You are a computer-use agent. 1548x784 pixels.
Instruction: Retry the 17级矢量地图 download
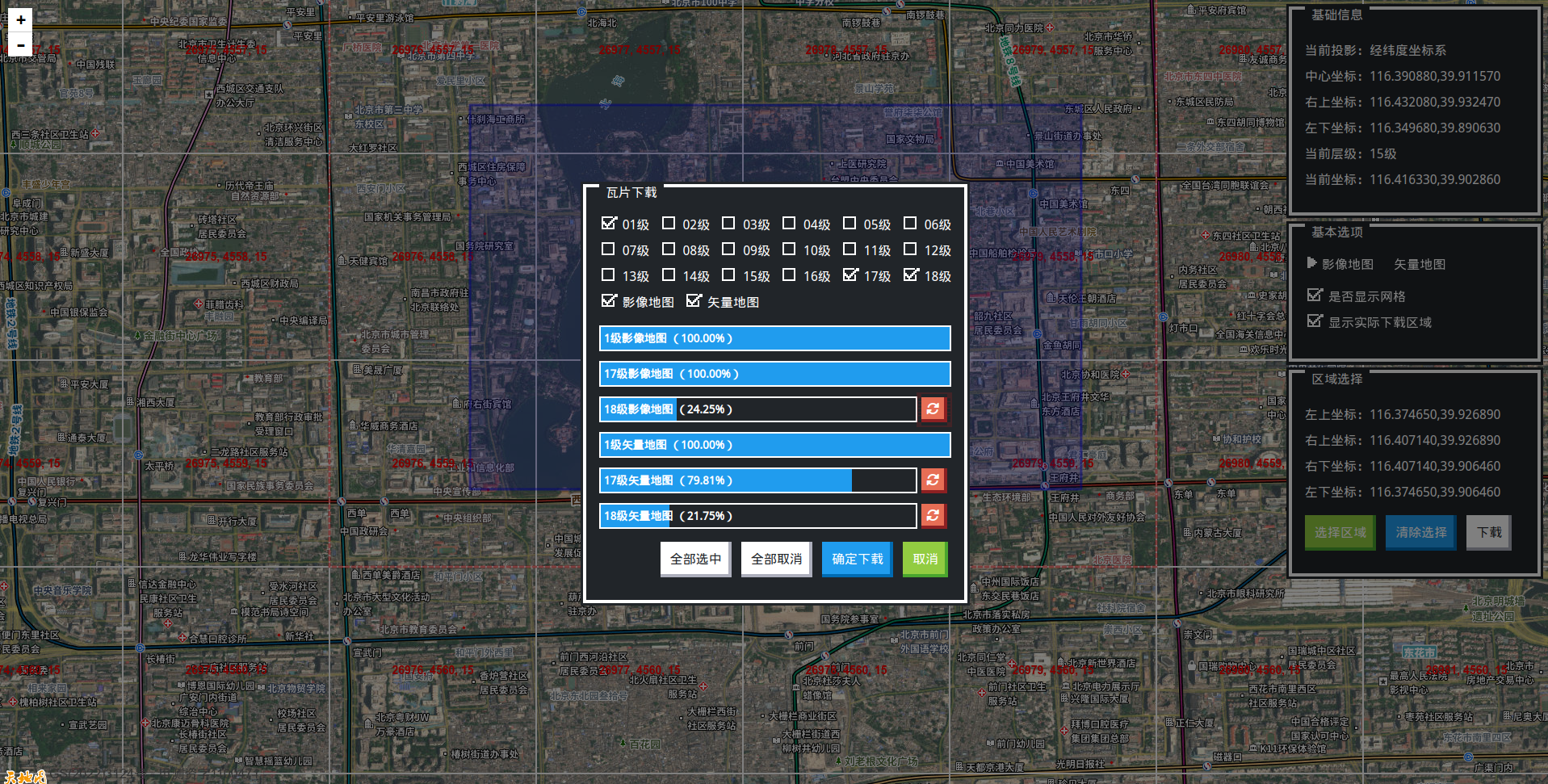tap(933, 480)
